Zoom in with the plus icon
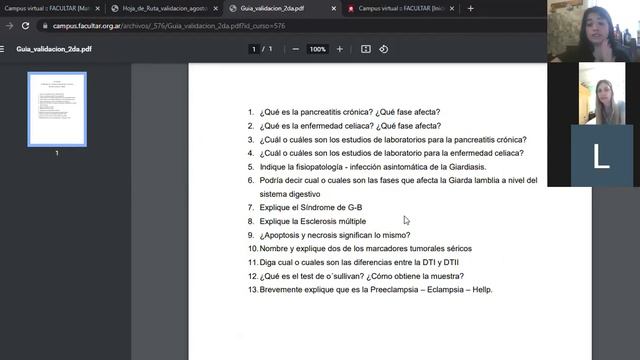 pos(340,49)
